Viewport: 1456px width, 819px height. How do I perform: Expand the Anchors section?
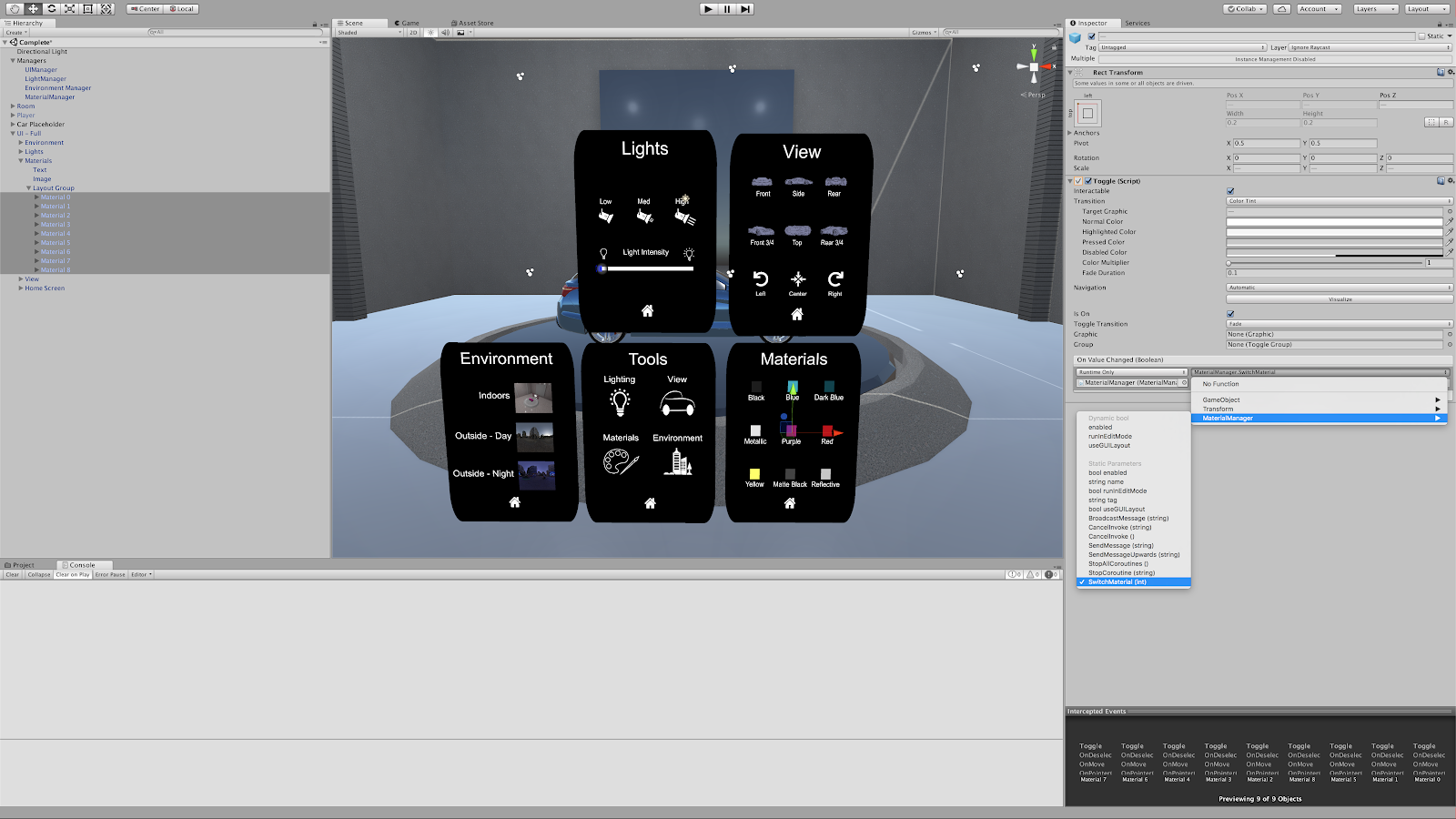1070,133
